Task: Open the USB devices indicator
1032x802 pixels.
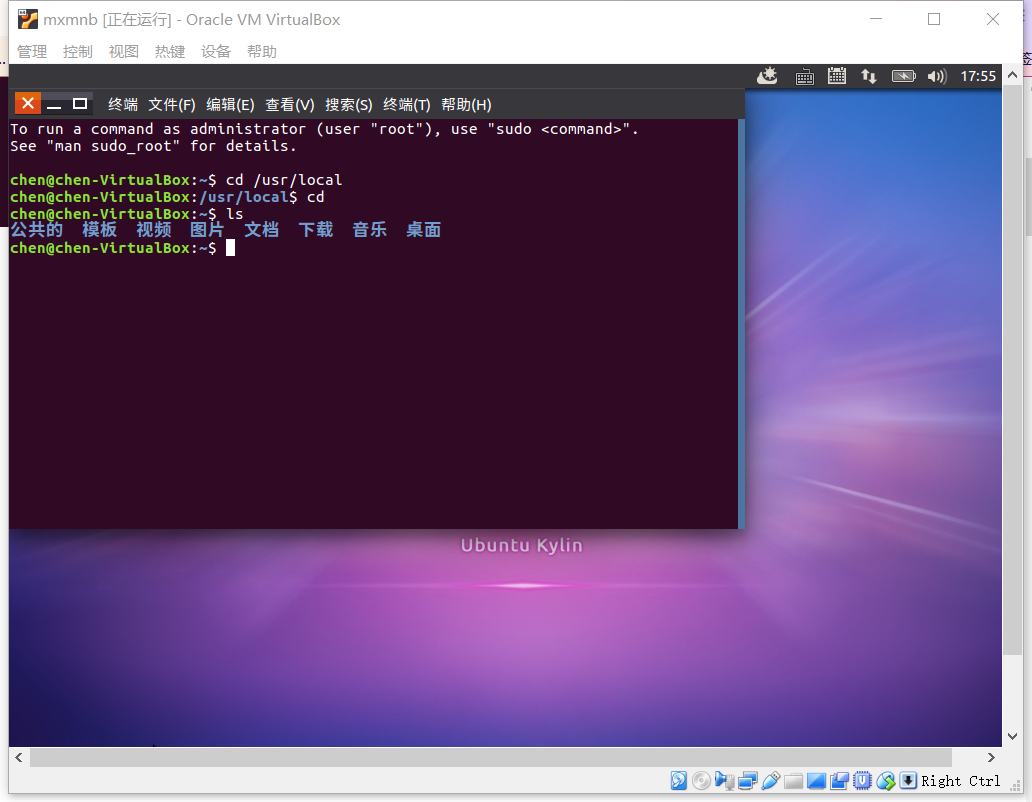Action: pos(771,780)
